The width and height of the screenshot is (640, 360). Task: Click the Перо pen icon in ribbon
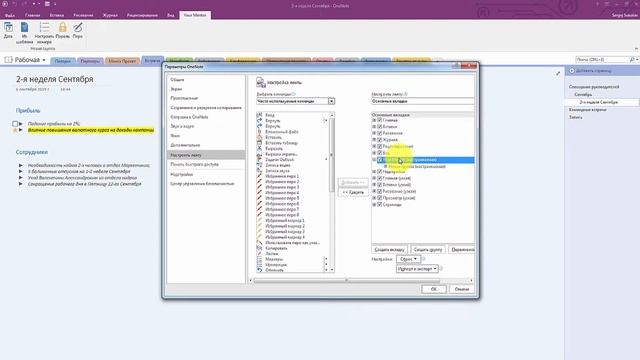pos(78,27)
